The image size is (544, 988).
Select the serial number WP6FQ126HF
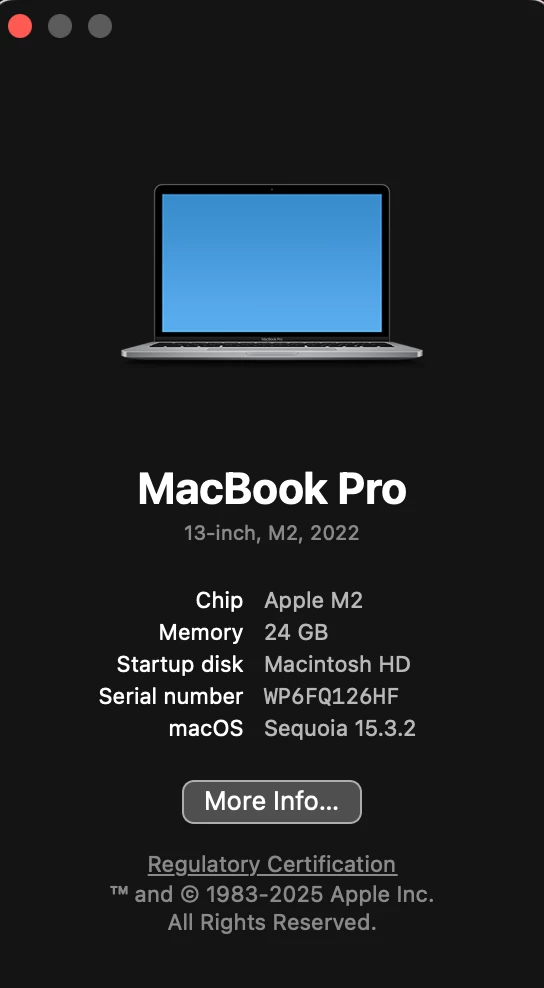(x=331, y=696)
